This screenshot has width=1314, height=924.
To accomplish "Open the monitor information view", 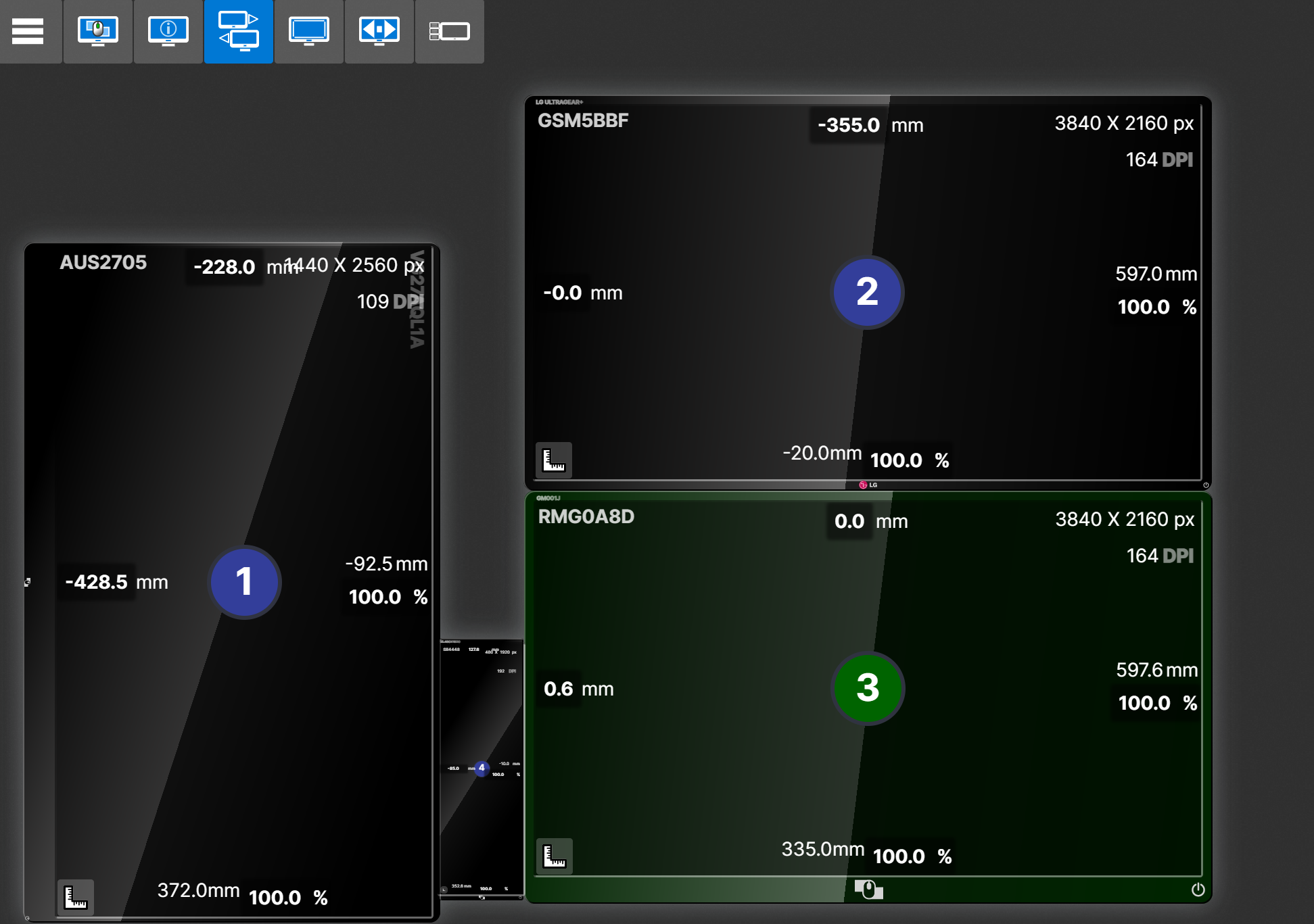I will [168, 31].
